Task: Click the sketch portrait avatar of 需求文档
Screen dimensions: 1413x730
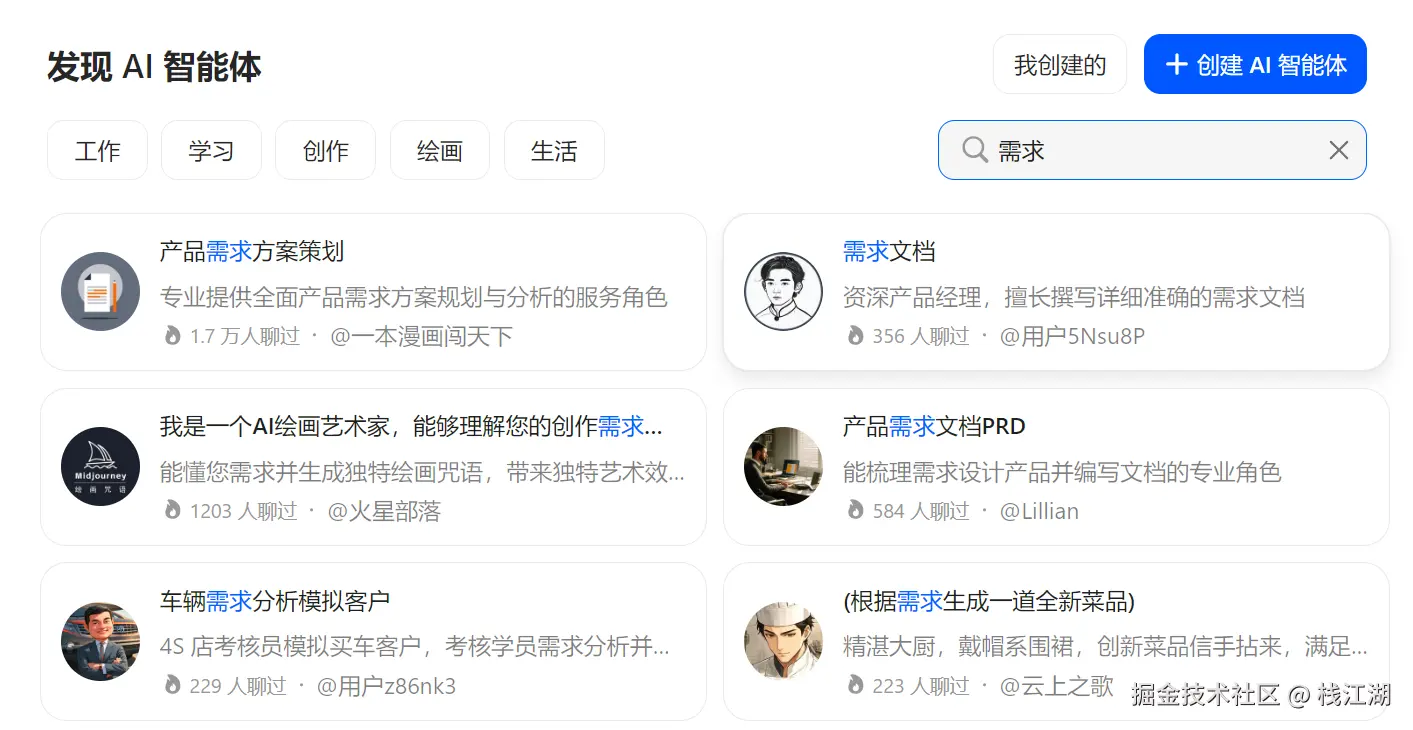Action: (x=783, y=292)
